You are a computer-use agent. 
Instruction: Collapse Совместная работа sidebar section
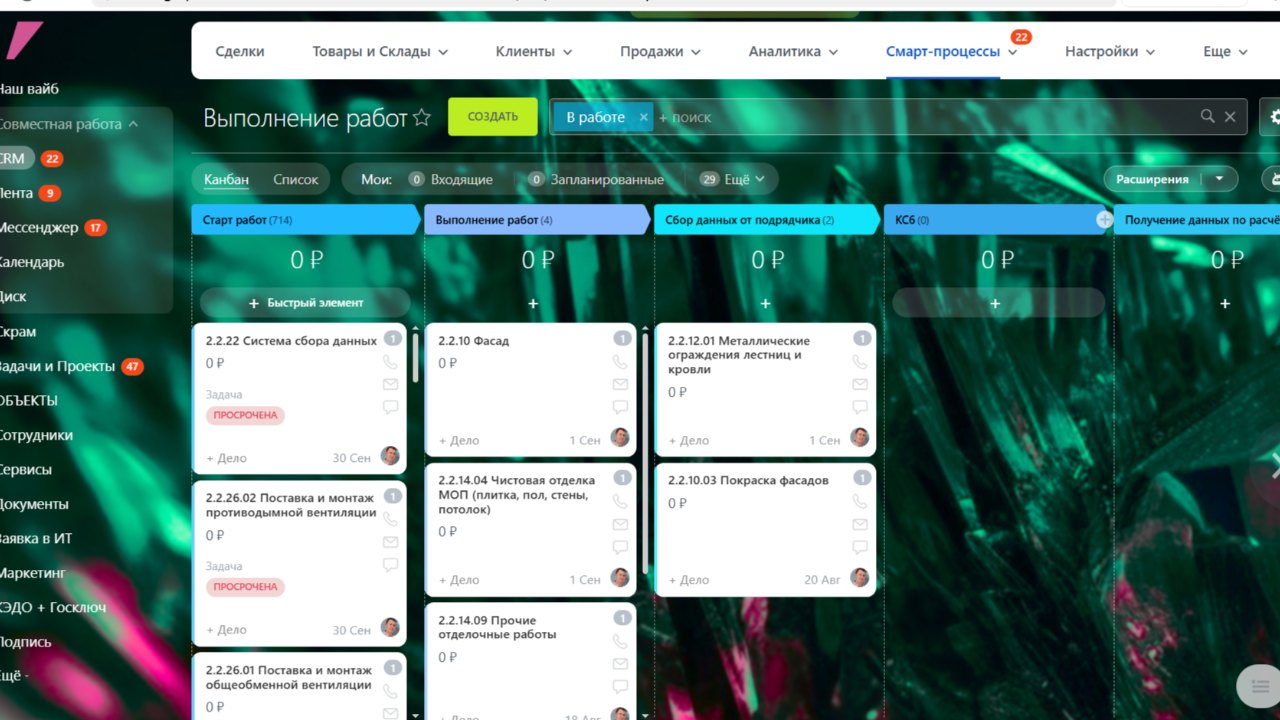[133, 124]
